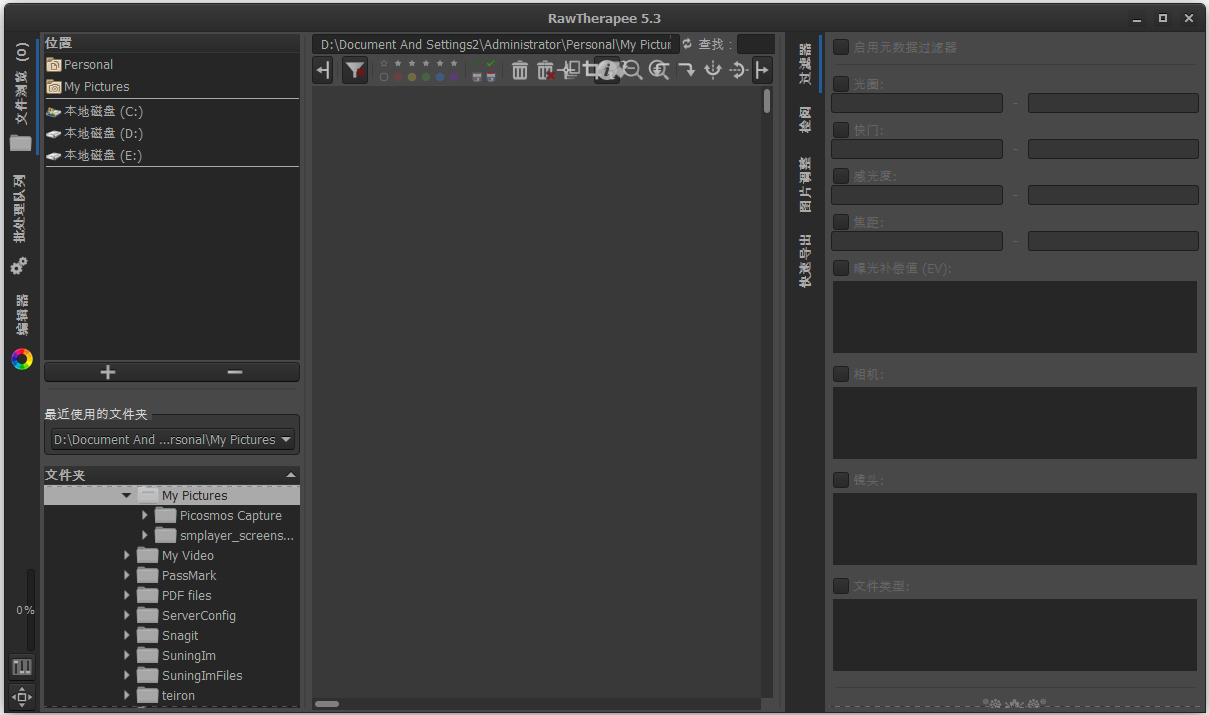Click the clear filters funnel icon

355,70
